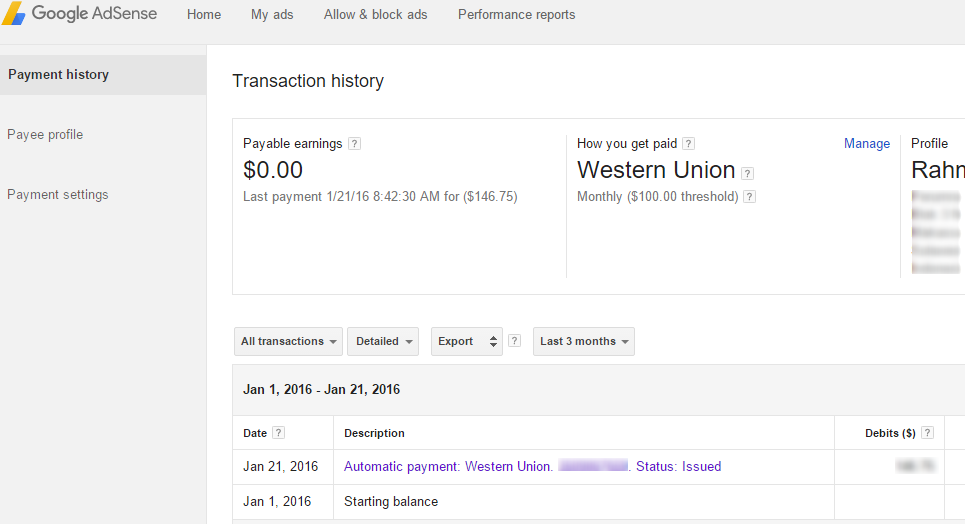Image resolution: width=965 pixels, height=524 pixels.
Task: Open the Automatic payment Western Union link
Action: (x=447, y=467)
